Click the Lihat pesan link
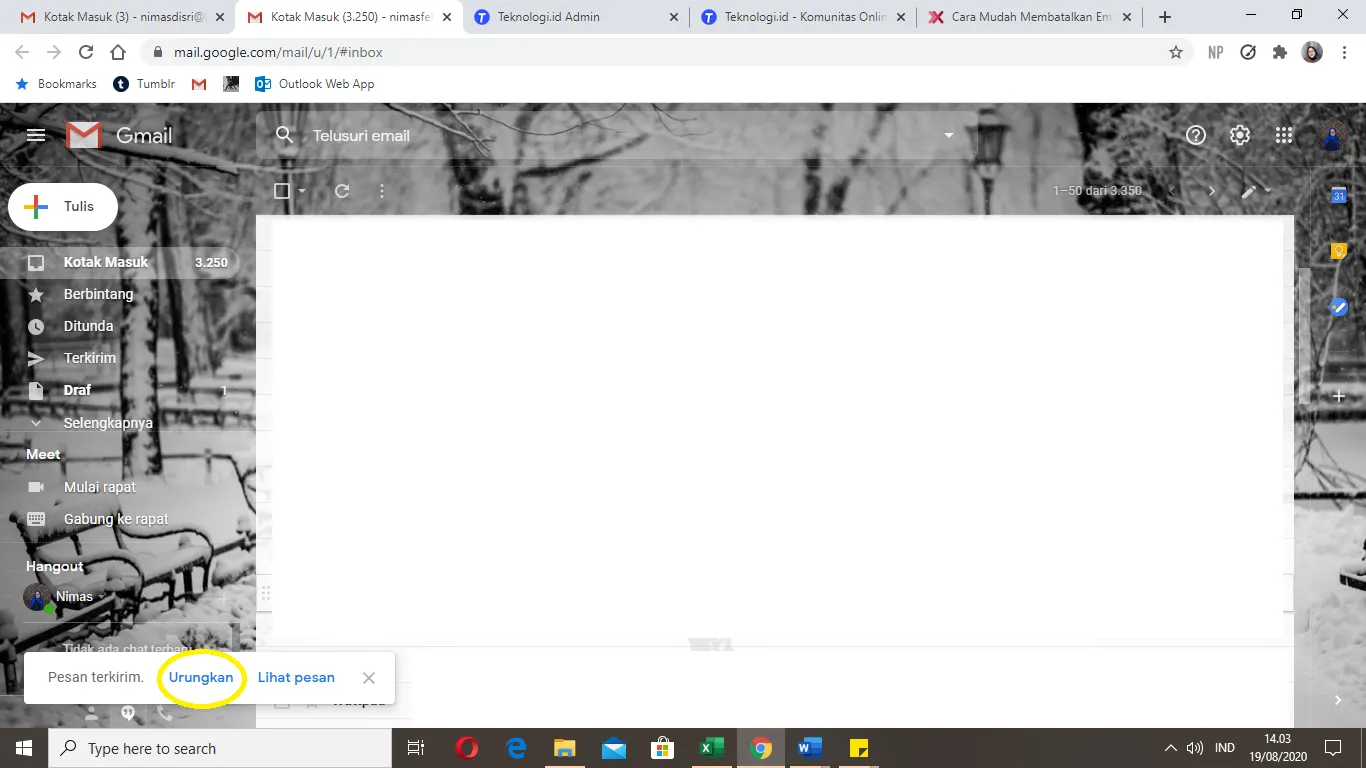Screen dimensions: 1366x768 pos(296,677)
